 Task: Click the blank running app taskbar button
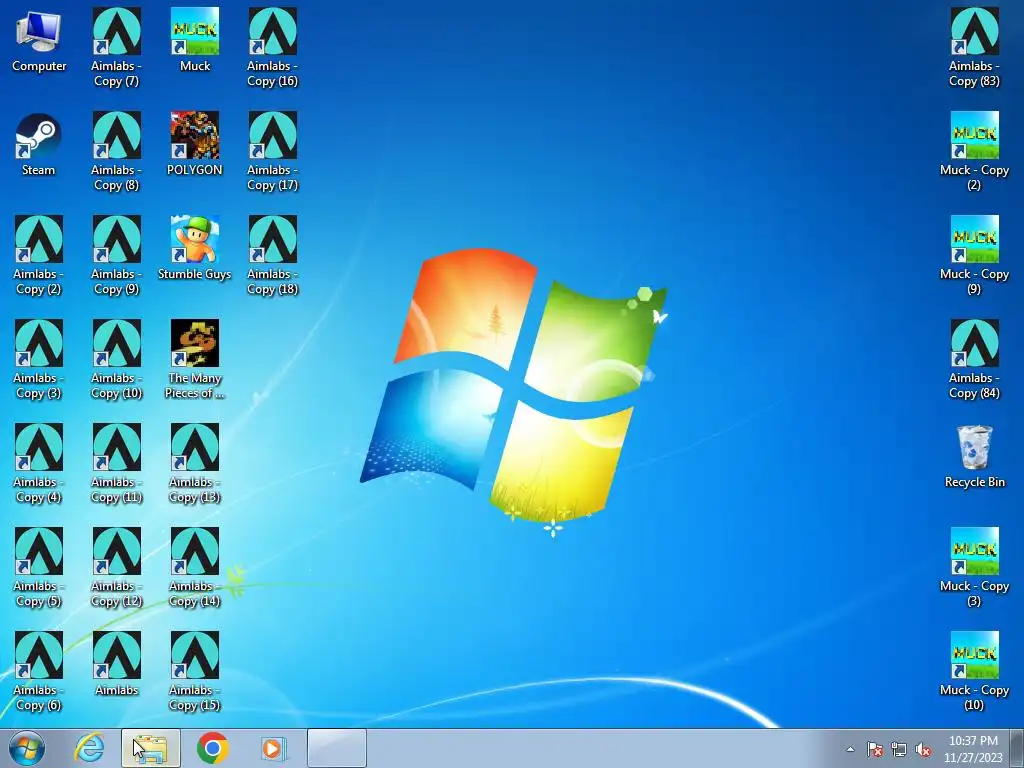point(336,748)
